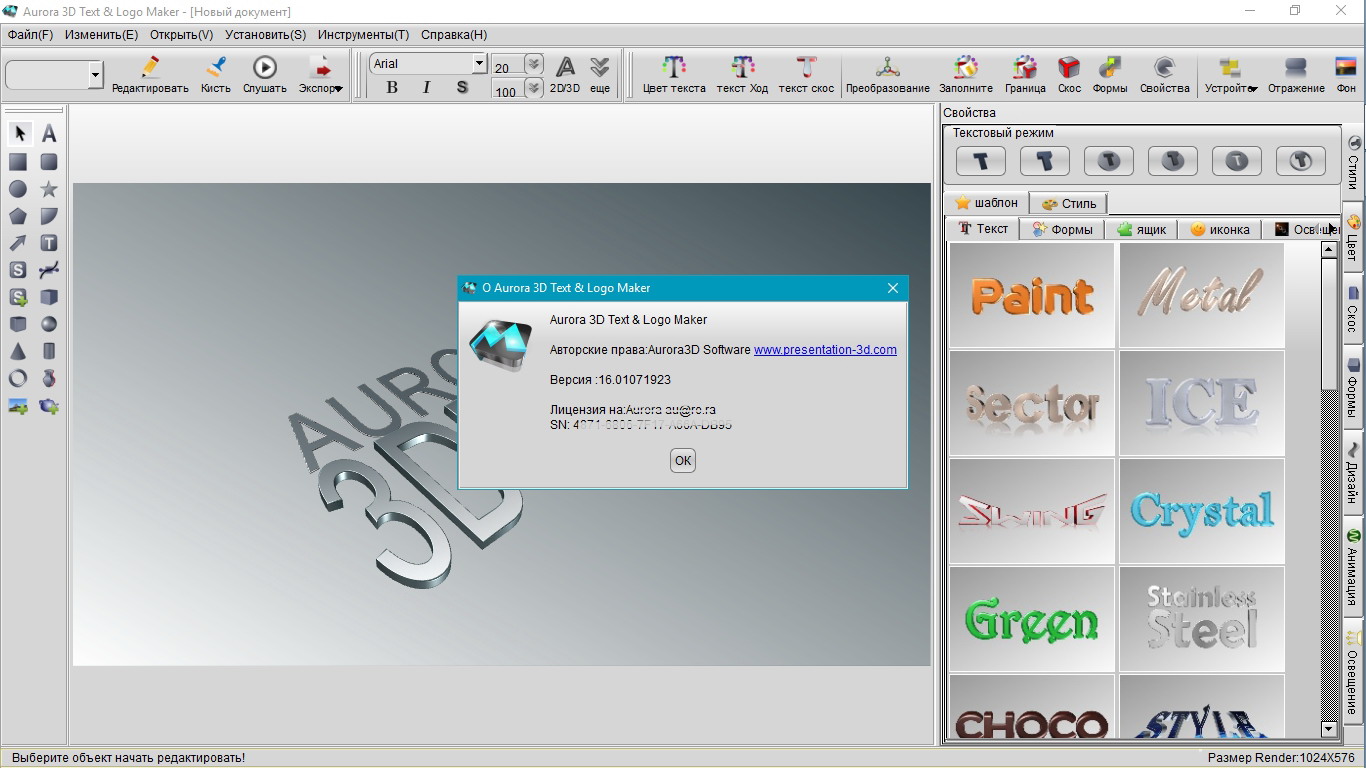This screenshot has height=768, width=1366.
Task: Toggle 2D/3D text mode
Action: coord(565,75)
